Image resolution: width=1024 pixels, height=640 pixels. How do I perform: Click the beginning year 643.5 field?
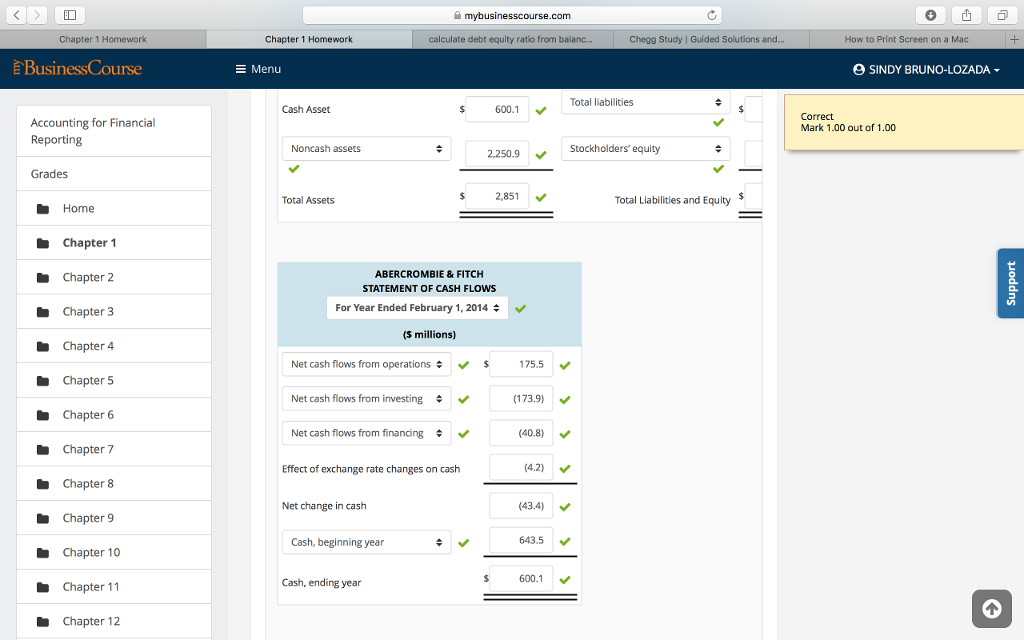[x=521, y=541]
